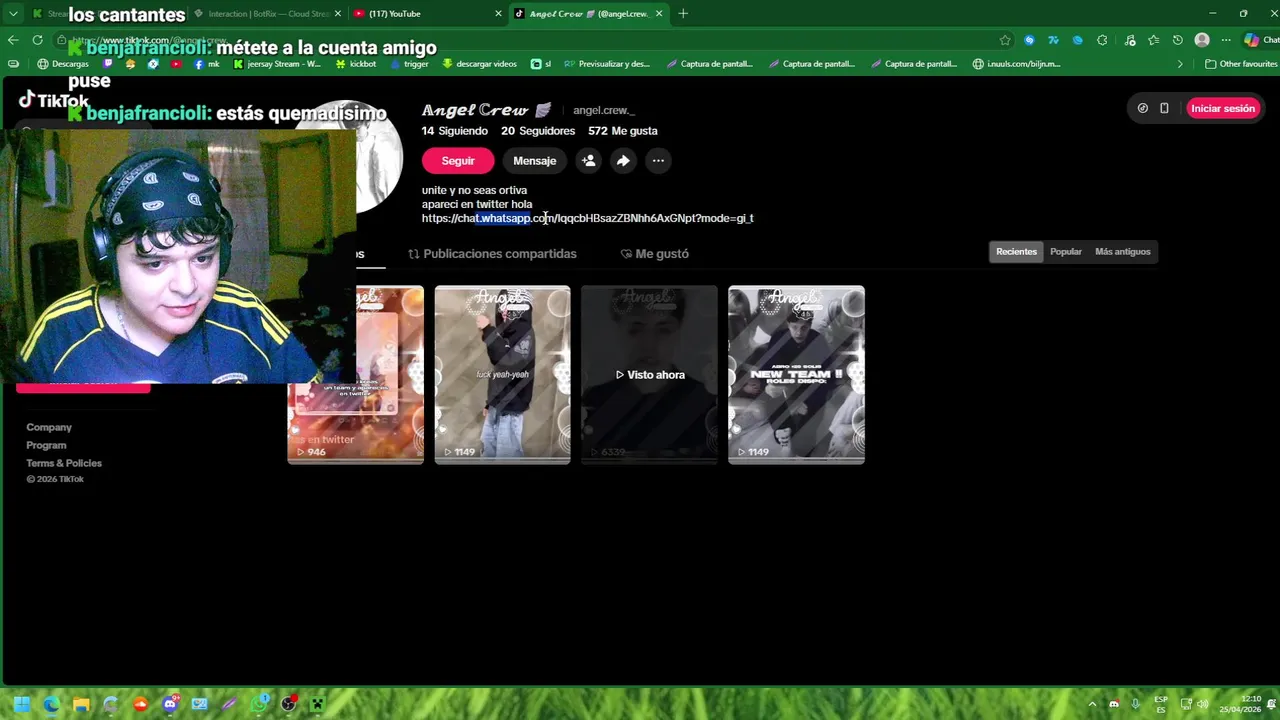This screenshot has height=720, width=1280.
Task: Open the 'fuck yeah-yeah' video thumbnail
Action: (x=502, y=375)
